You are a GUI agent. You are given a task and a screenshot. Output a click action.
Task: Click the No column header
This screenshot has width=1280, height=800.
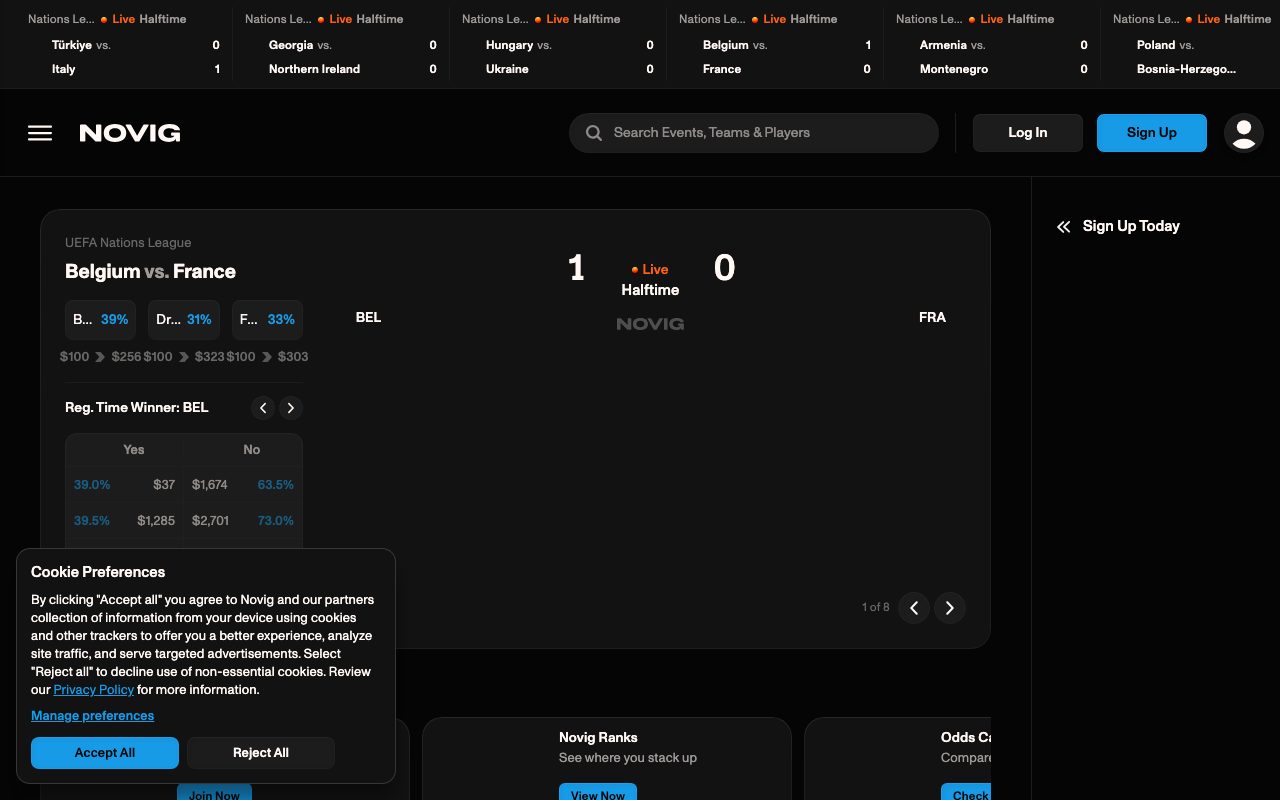[252, 450]
